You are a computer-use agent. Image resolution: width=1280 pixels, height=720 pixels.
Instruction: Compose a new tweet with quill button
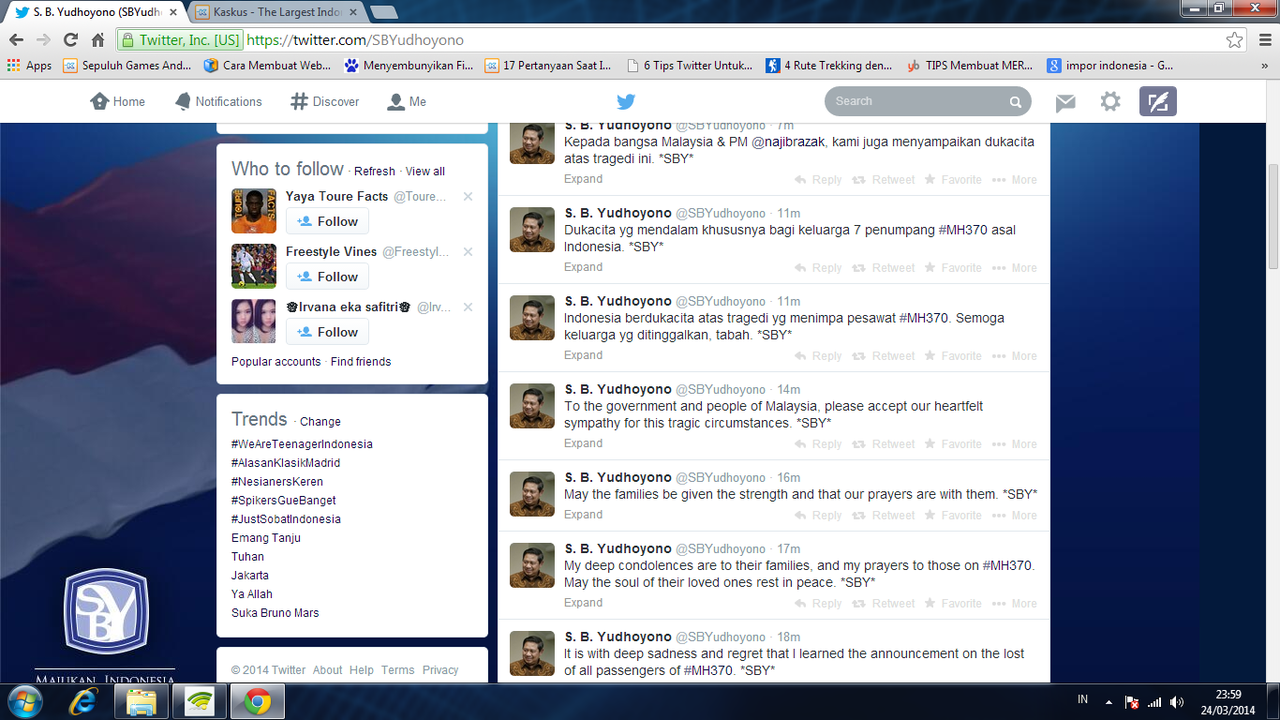tap(1158, 101)
